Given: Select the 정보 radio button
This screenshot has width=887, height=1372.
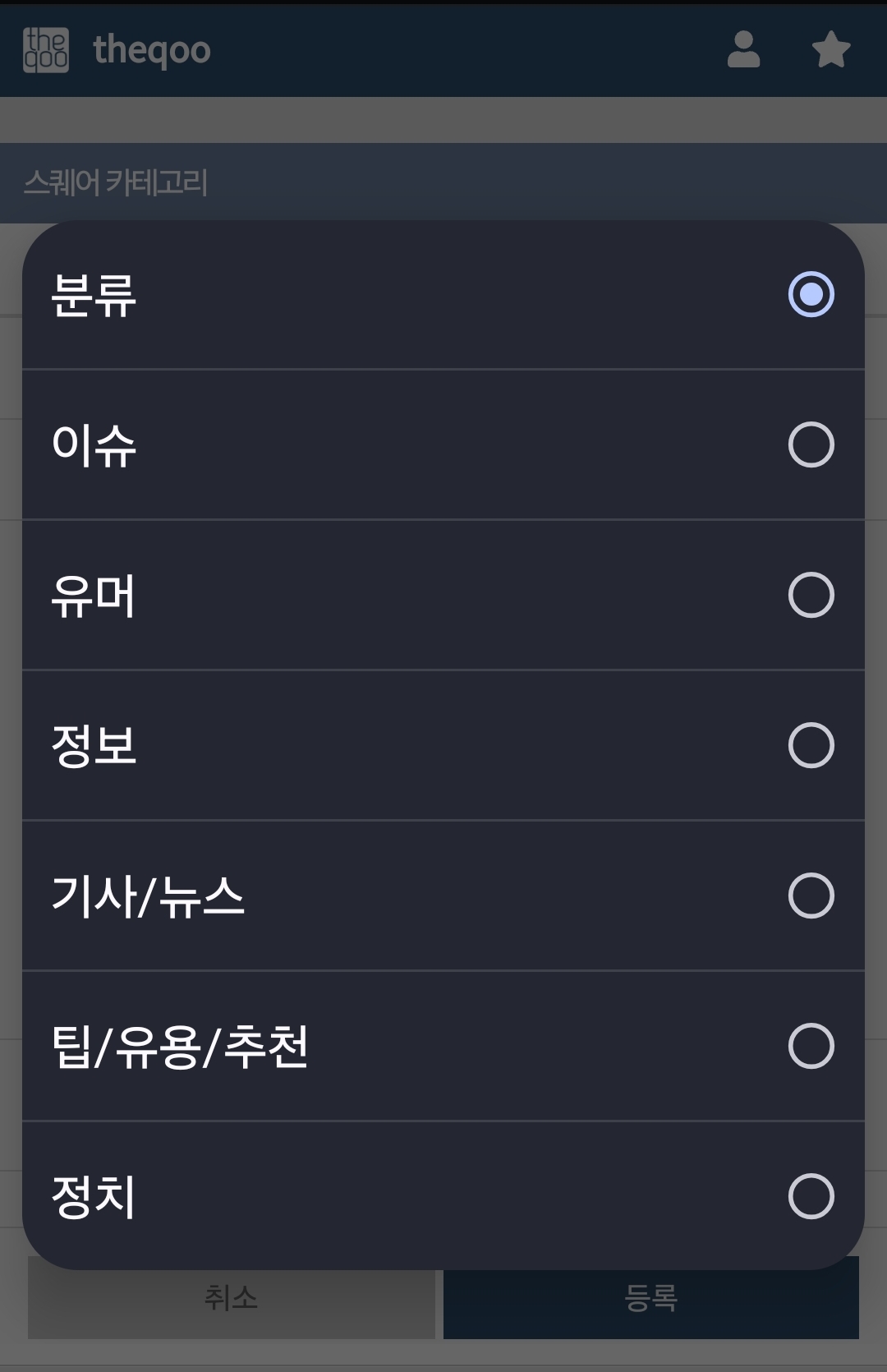Looking at the screenshot, I should point(811,745).
